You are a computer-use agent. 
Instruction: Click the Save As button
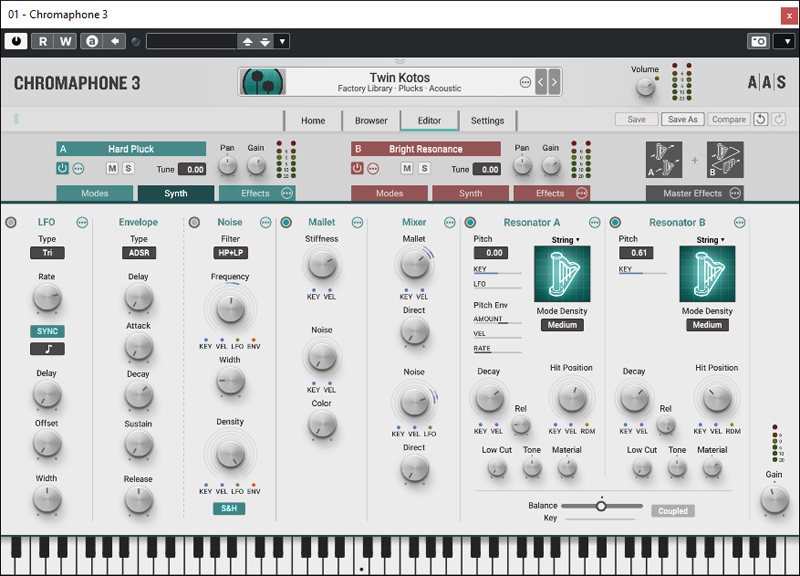[682, 119]
